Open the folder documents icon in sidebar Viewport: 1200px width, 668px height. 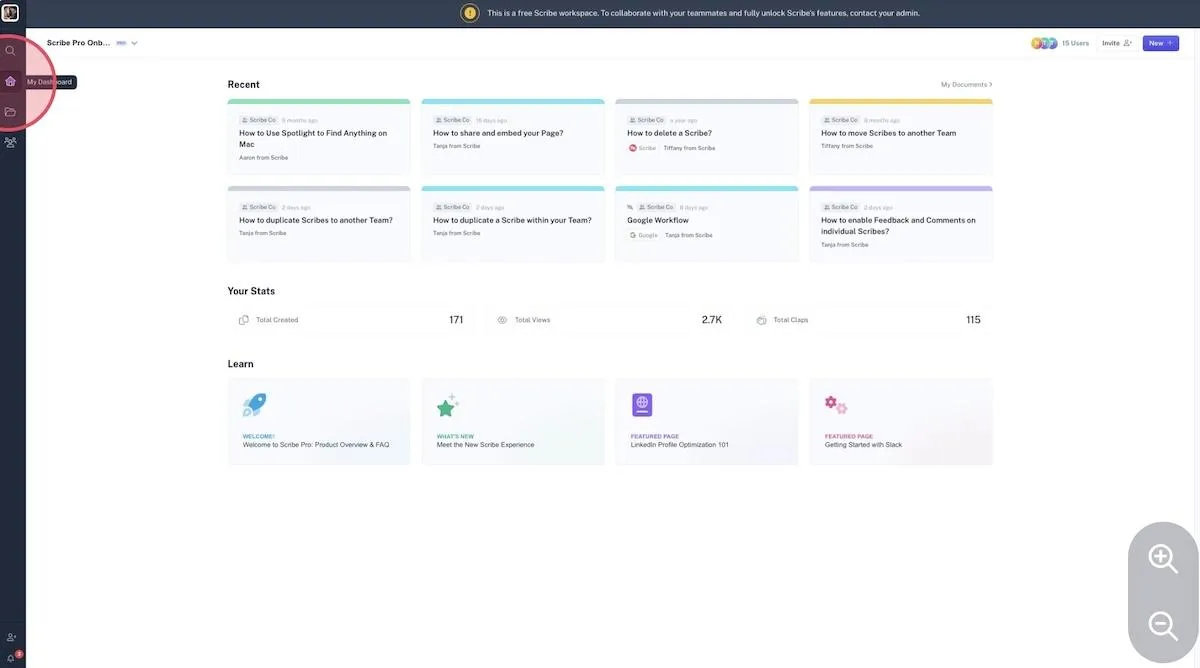[10, 112]
